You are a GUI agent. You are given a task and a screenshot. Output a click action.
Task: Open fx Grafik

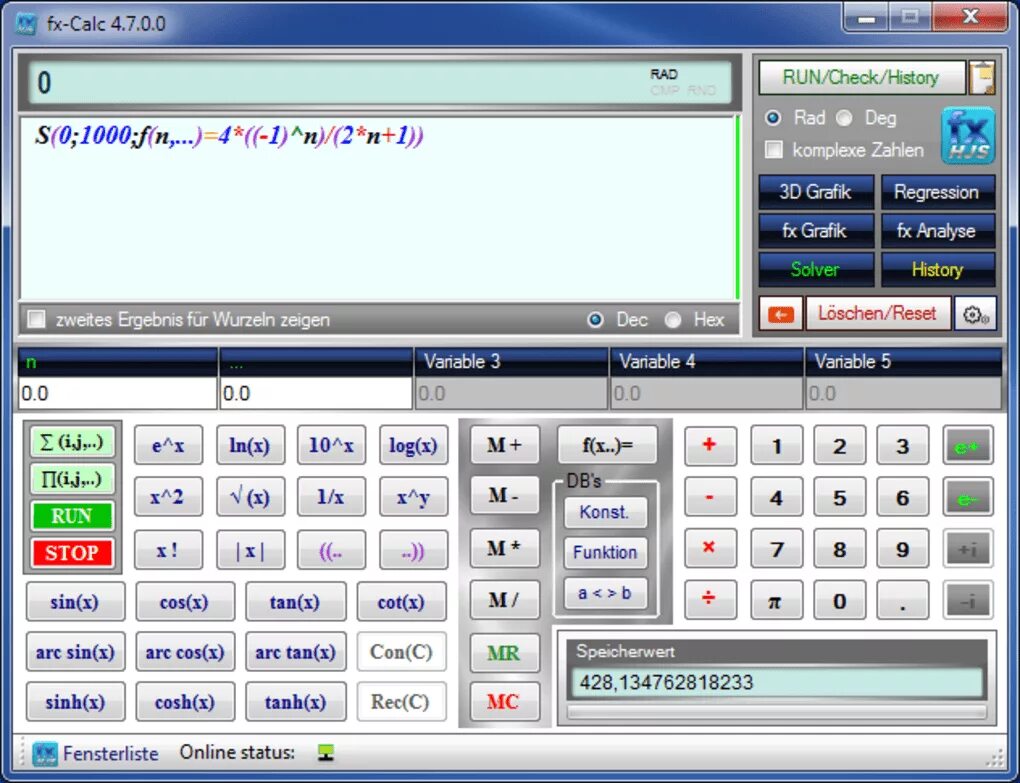816,231
